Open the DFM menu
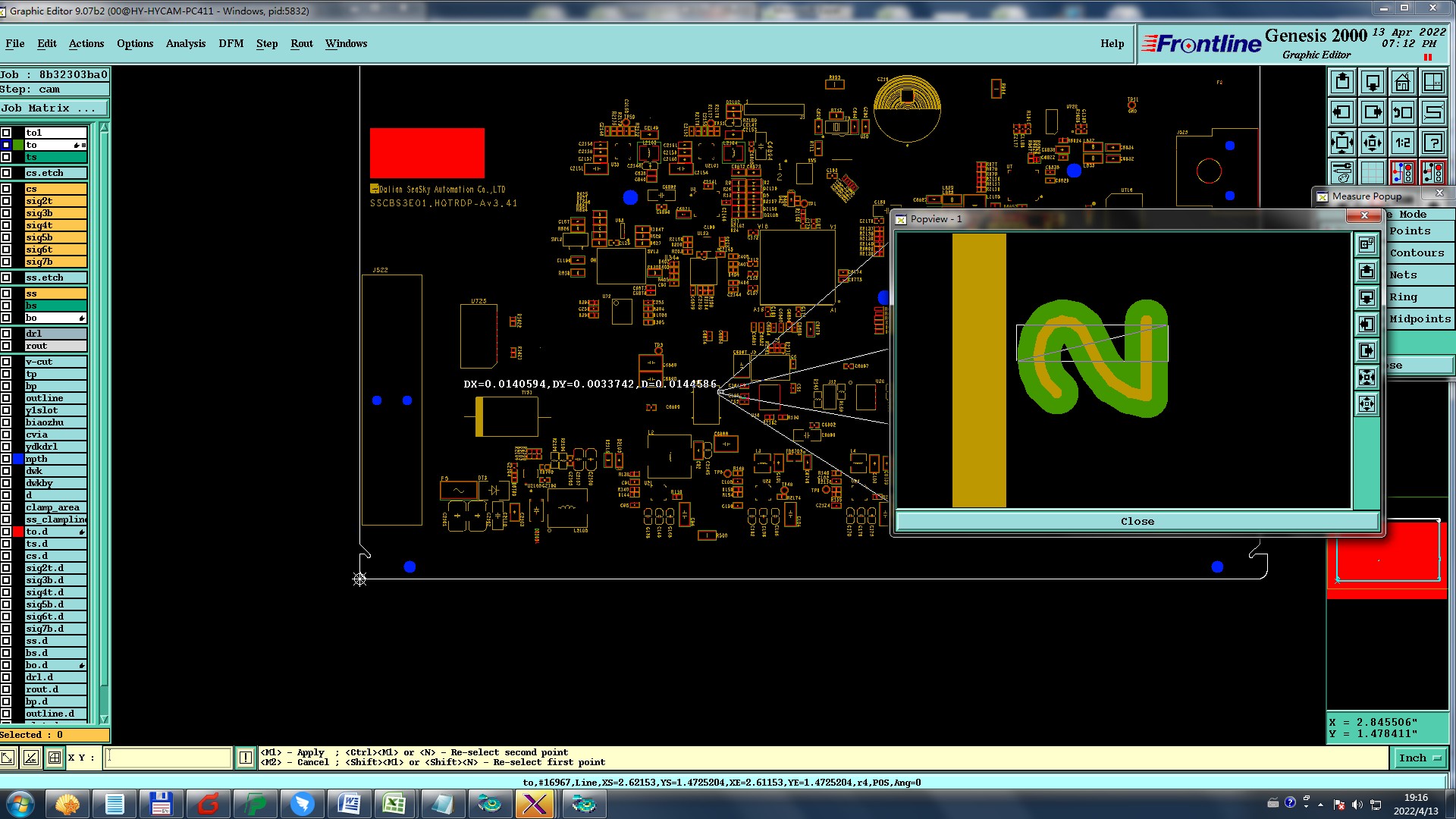Screen dimensions: 1456x819 (231, 43)
